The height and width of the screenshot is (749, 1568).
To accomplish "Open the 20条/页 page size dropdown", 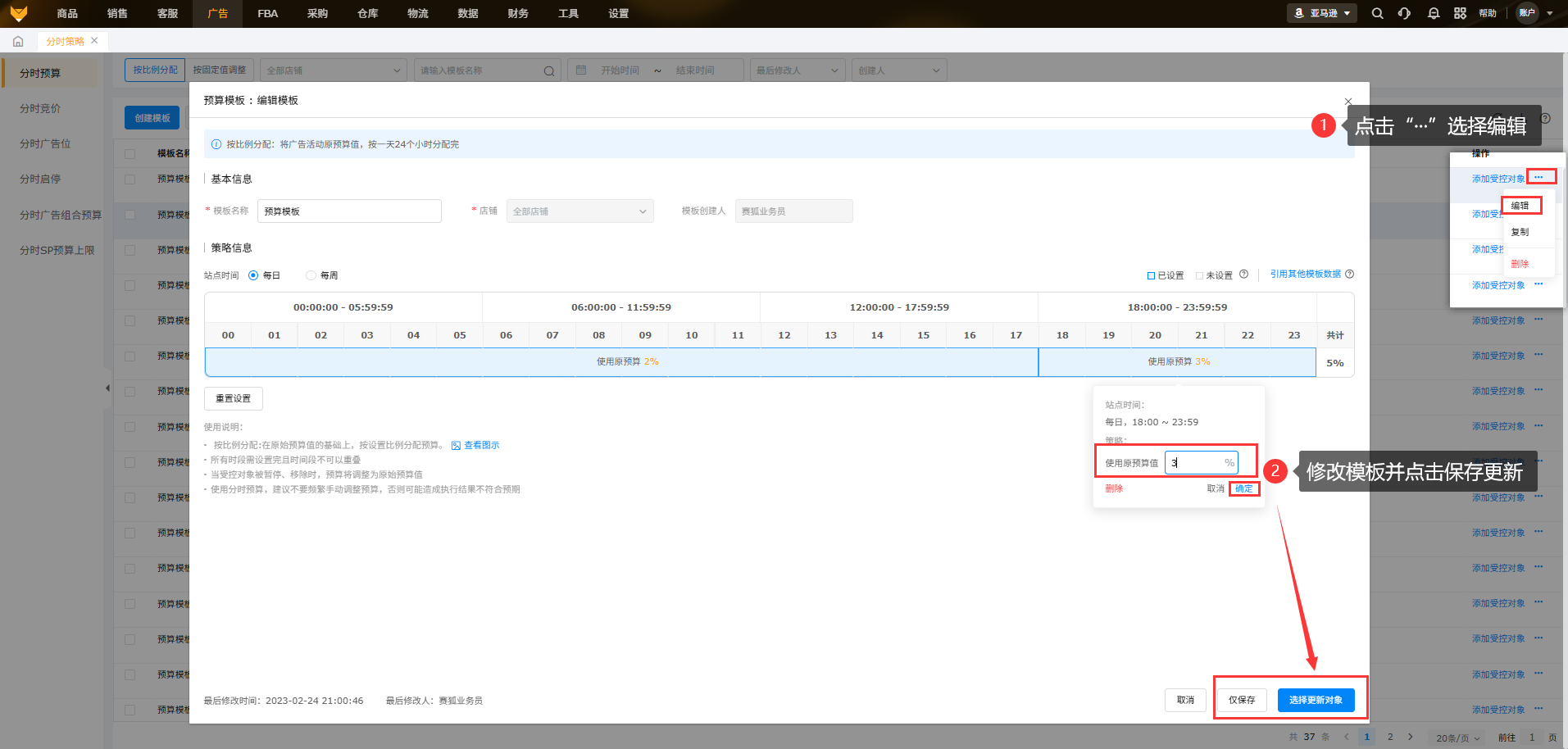I will tap(1457, 738).
